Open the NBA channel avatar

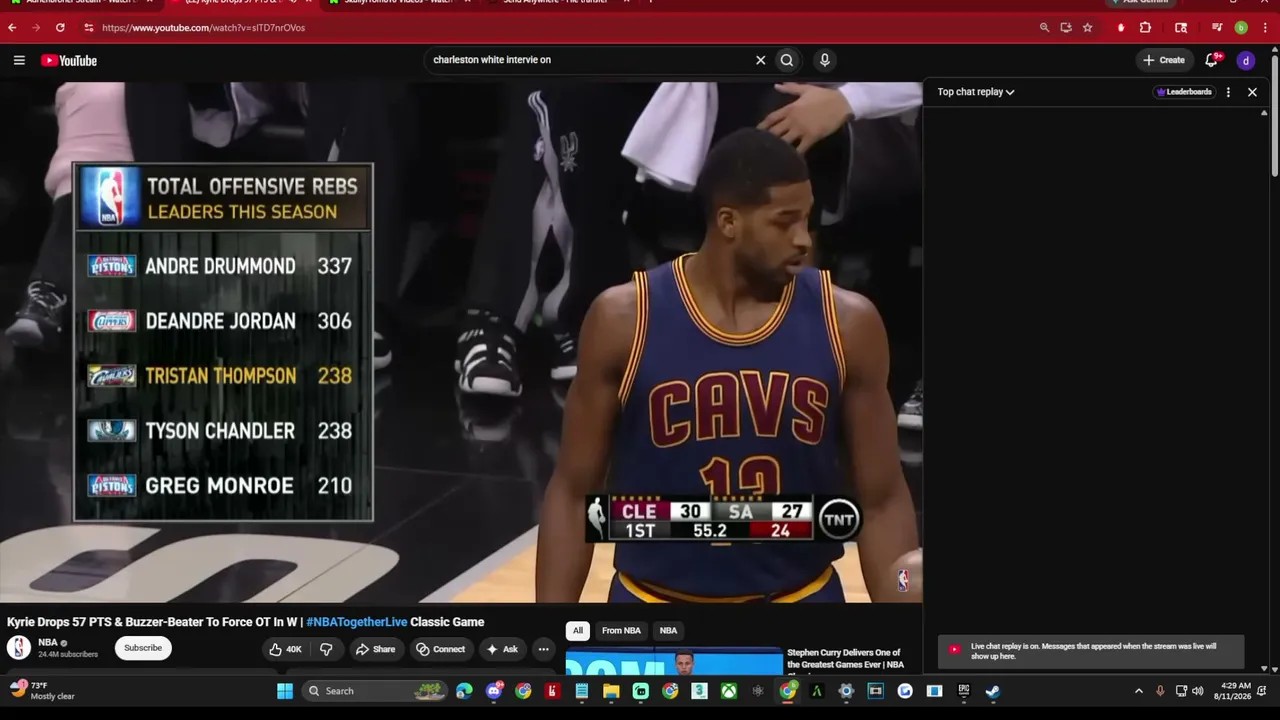point(19,648)
